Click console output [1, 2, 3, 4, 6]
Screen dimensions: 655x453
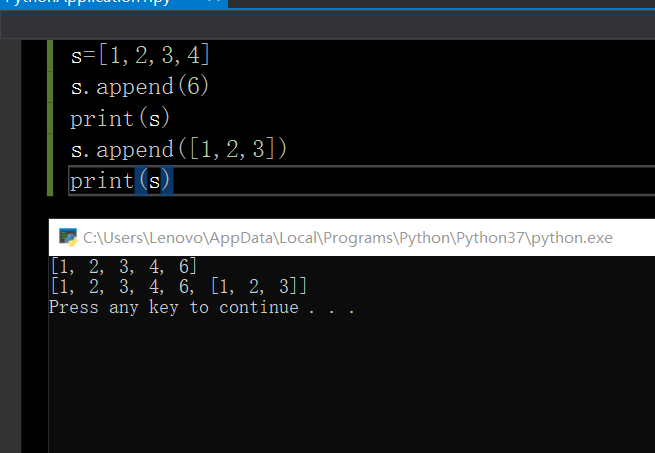(x=123, y=266)
